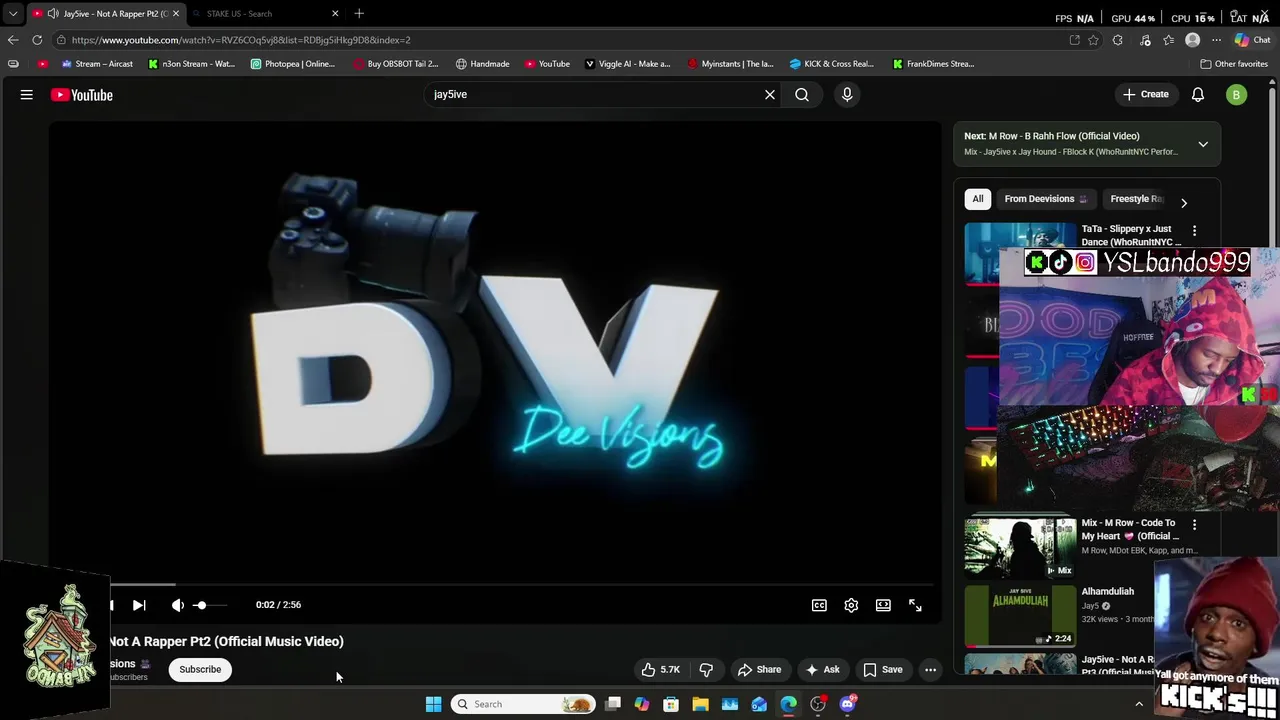Open the Alhamduliah video title

(x=1107, y=592)
